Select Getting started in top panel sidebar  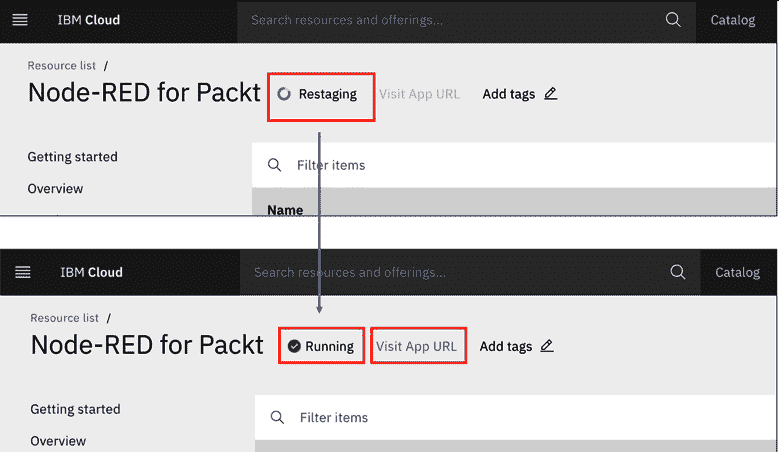point(73,157)
